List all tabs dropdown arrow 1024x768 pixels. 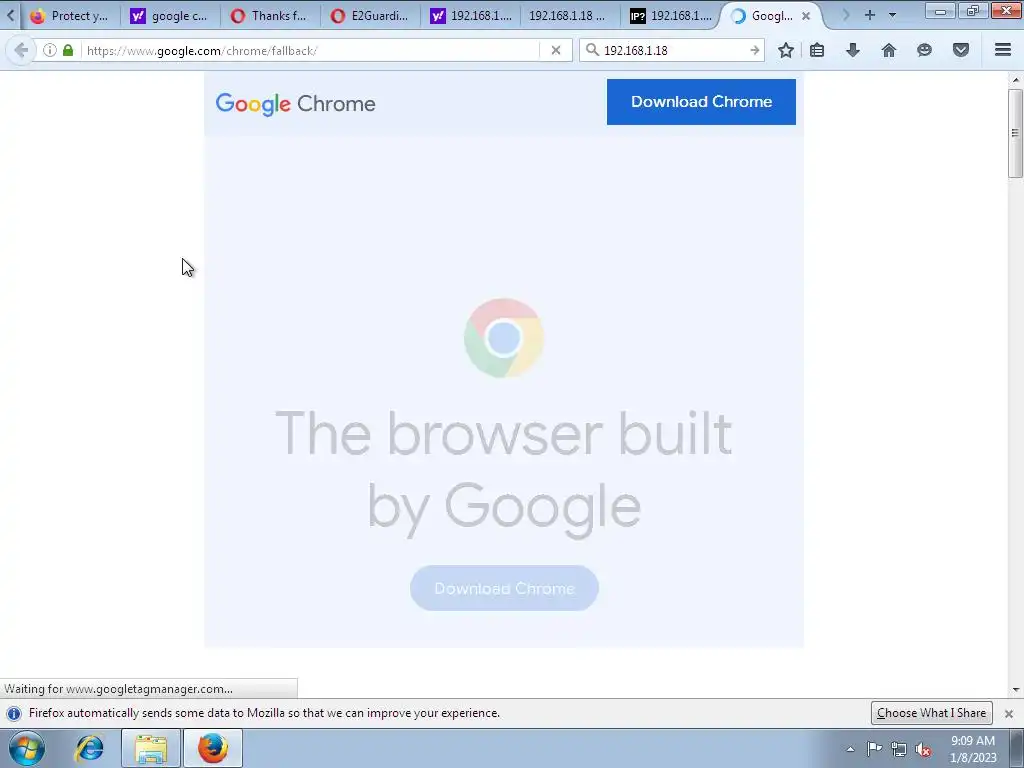coord(893,15)
